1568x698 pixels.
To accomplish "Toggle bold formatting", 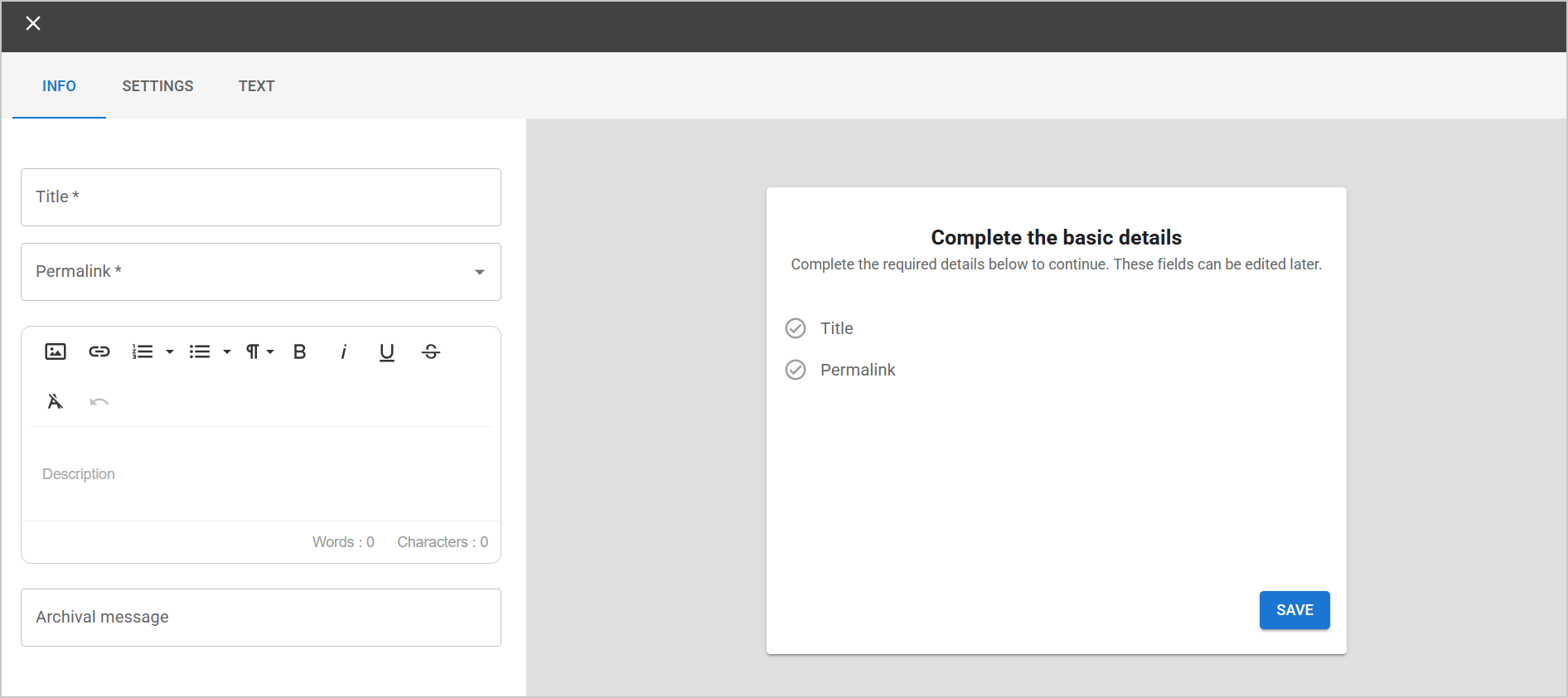I will (300, 351).
